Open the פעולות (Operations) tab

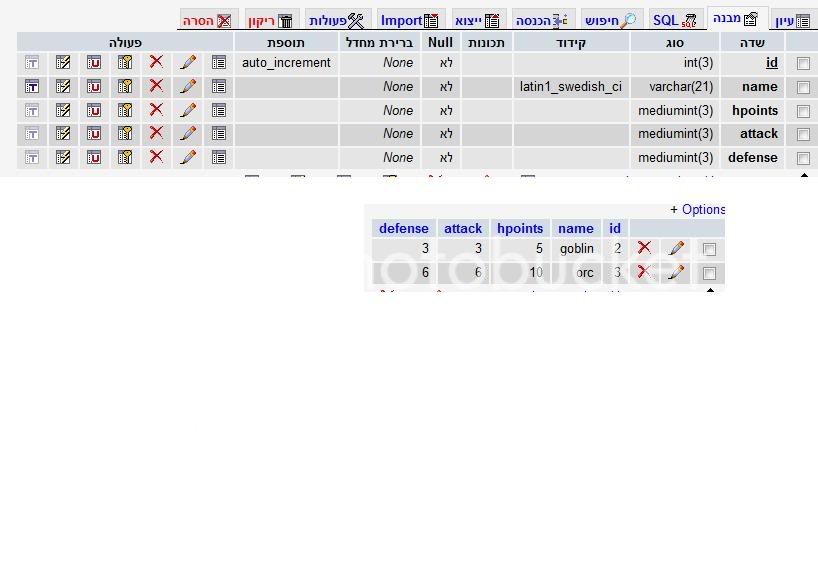(336, 20)
